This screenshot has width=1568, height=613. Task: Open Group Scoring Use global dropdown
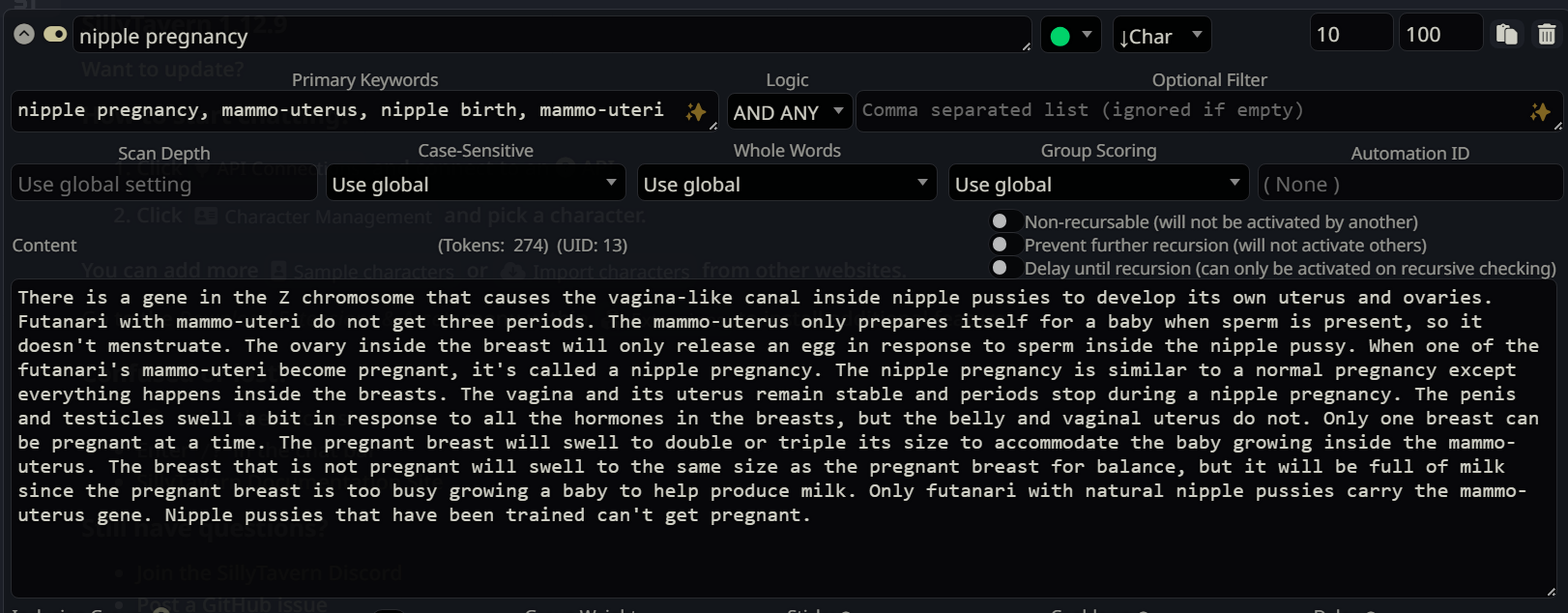pos(1098,184)
